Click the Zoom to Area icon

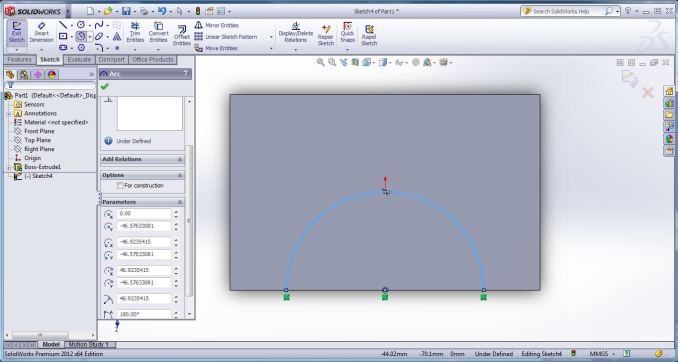click(x=332, y=62)
